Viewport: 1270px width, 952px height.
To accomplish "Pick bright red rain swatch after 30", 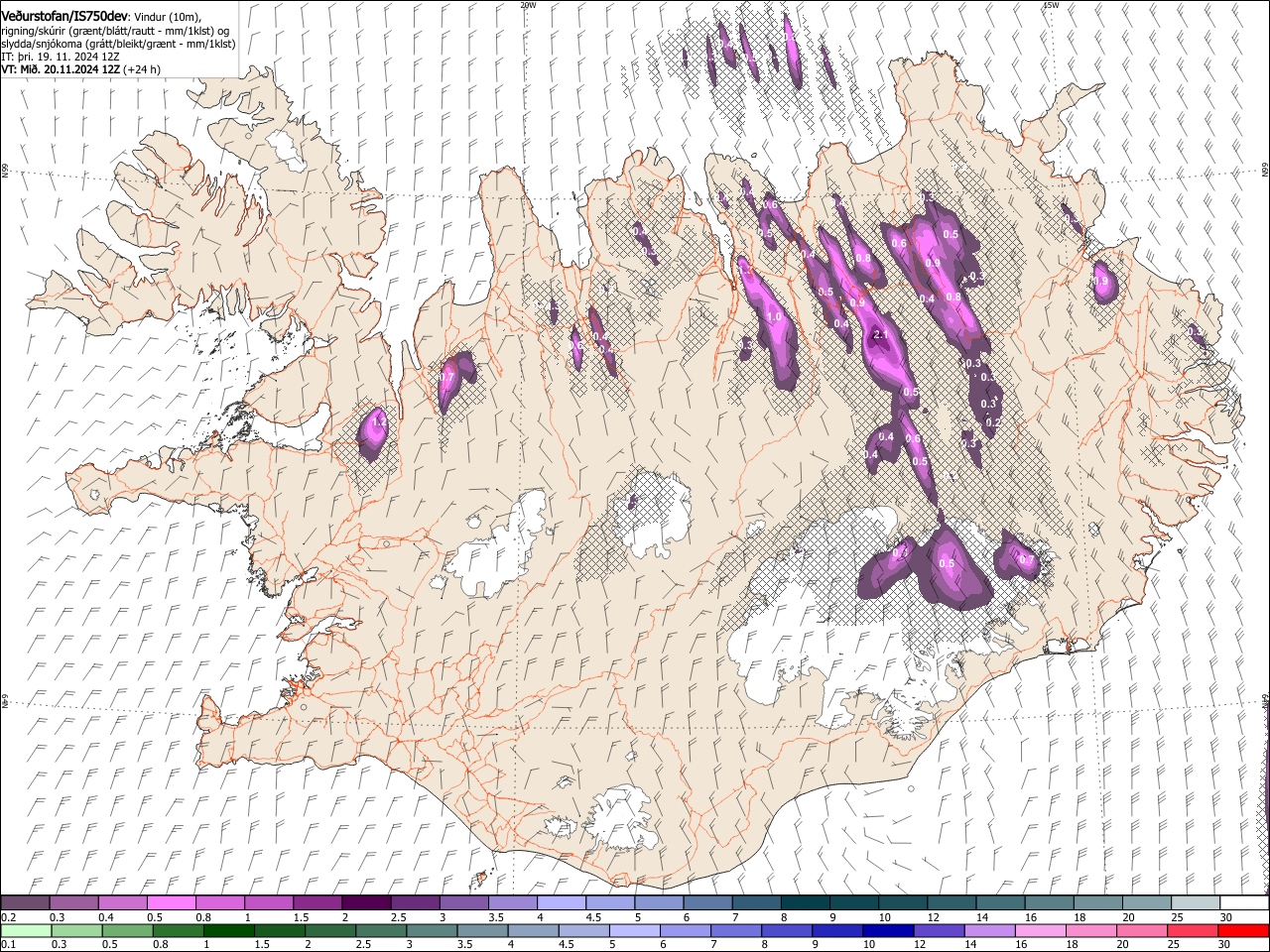I will click(x=1244, y=930).
